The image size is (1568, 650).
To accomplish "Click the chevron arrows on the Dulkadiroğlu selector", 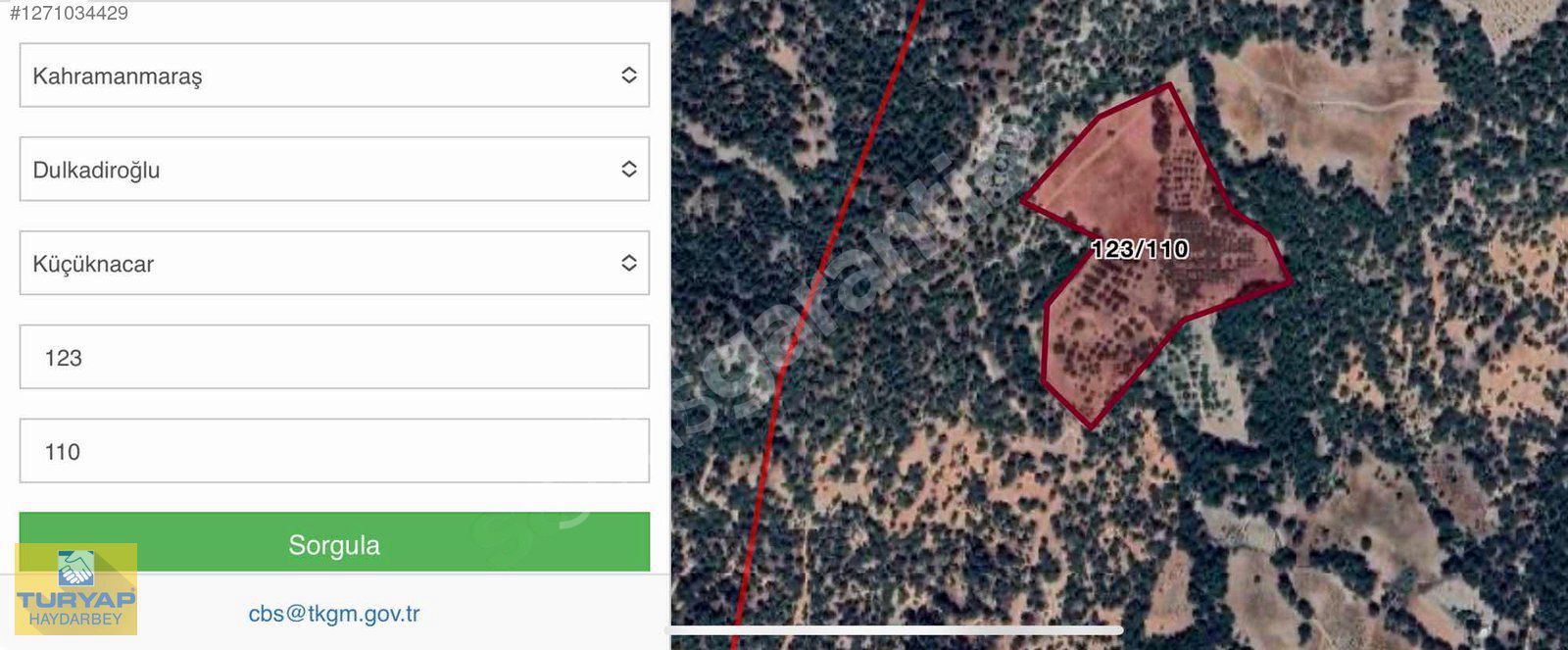I will (629, 170).
